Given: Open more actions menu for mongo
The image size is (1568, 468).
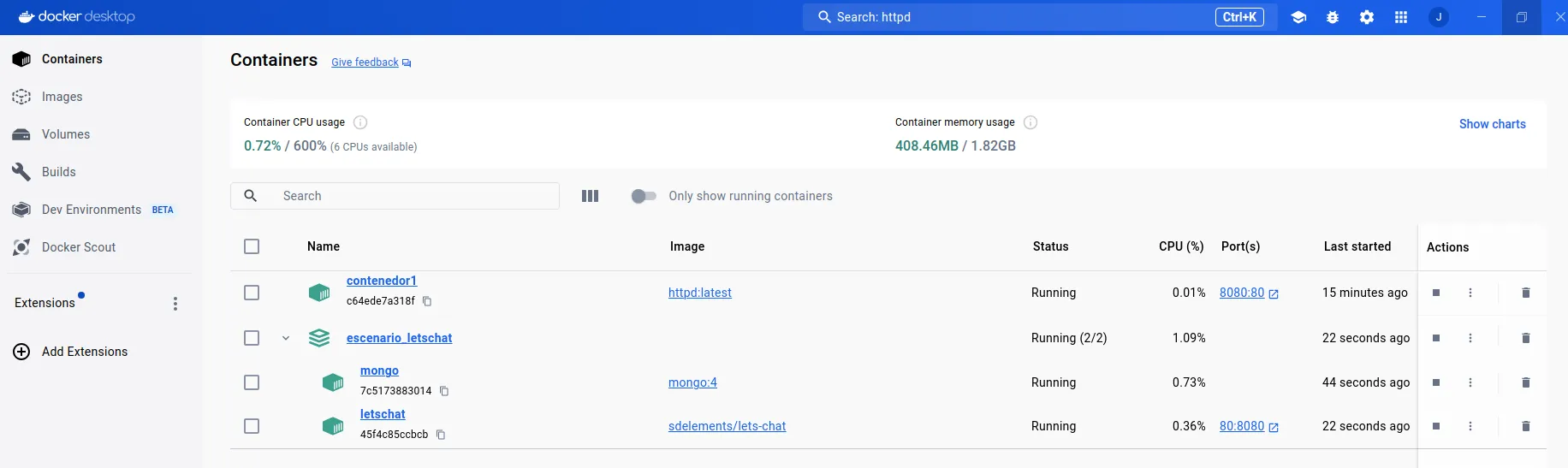Looking at the screenshot, I should pyautogui.click(x=1470, y=382).
